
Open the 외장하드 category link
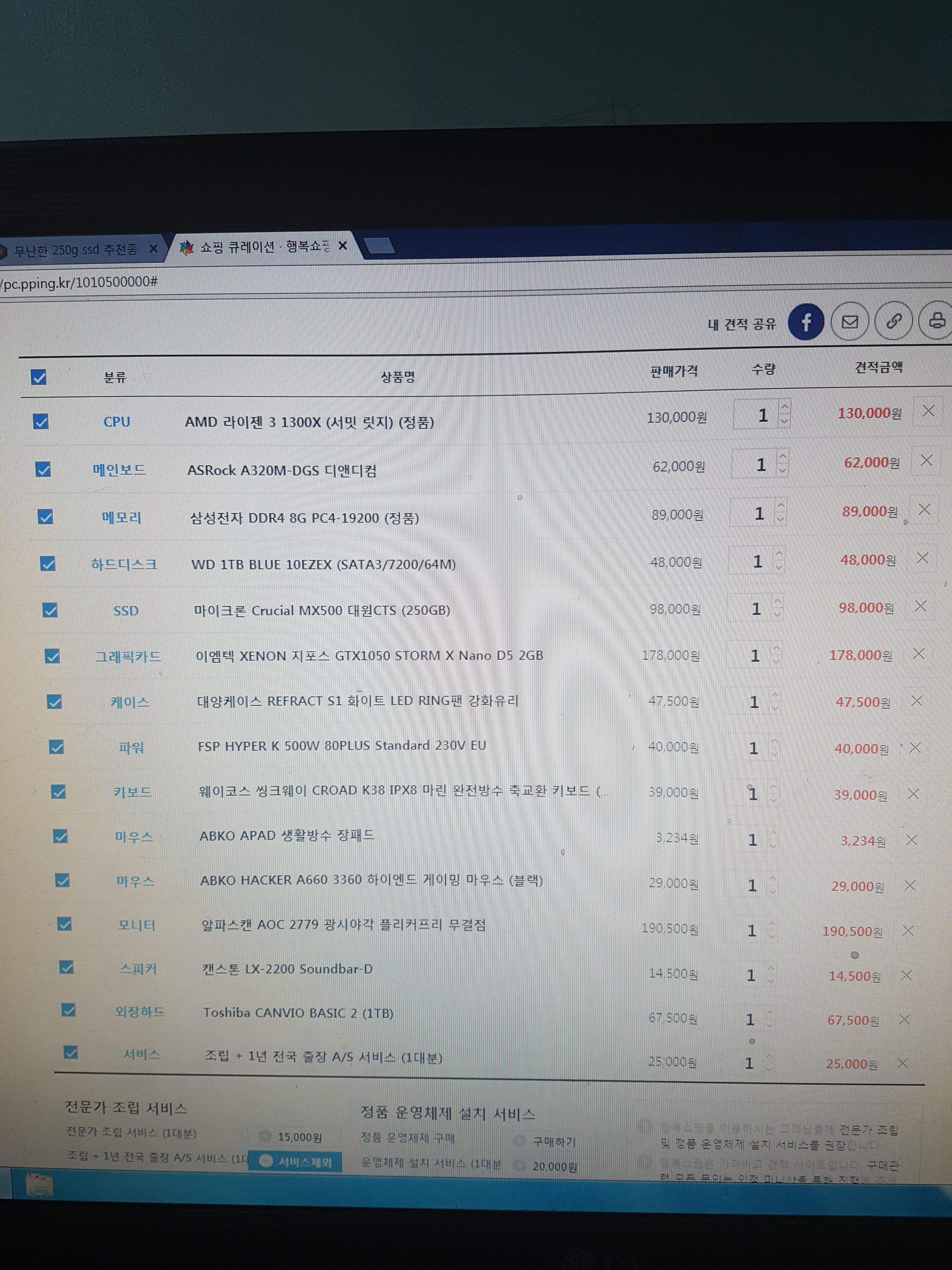click(139, 1011)
